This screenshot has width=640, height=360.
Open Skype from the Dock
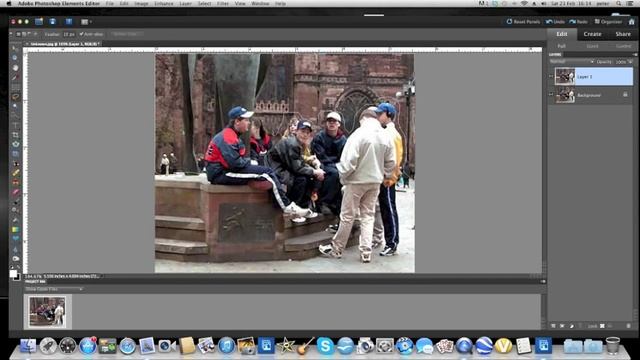325,346
